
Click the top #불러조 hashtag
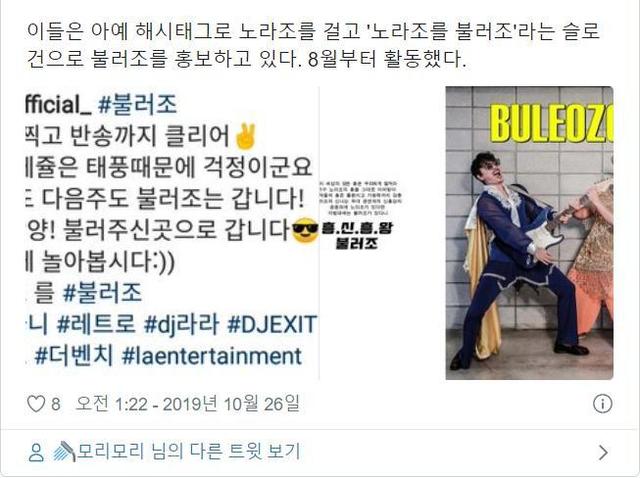tap(138, 104)
